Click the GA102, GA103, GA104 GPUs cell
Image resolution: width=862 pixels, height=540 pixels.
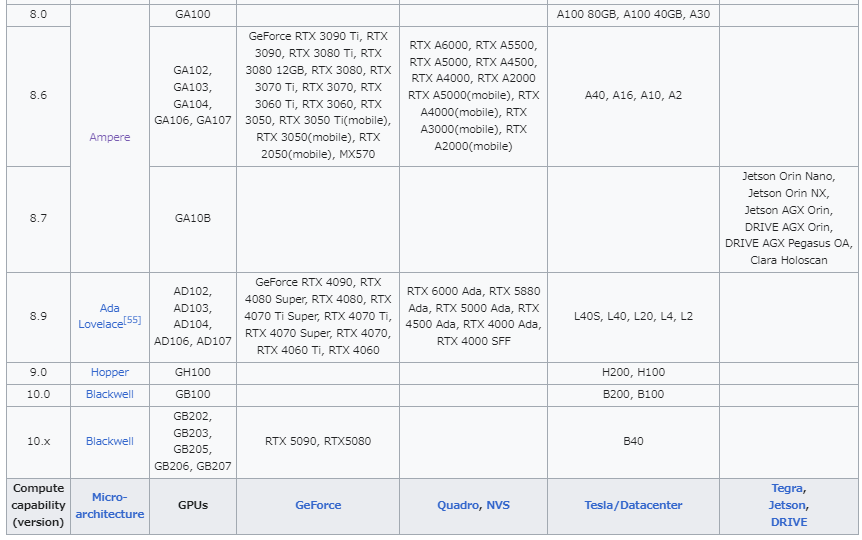coord(192,96)
